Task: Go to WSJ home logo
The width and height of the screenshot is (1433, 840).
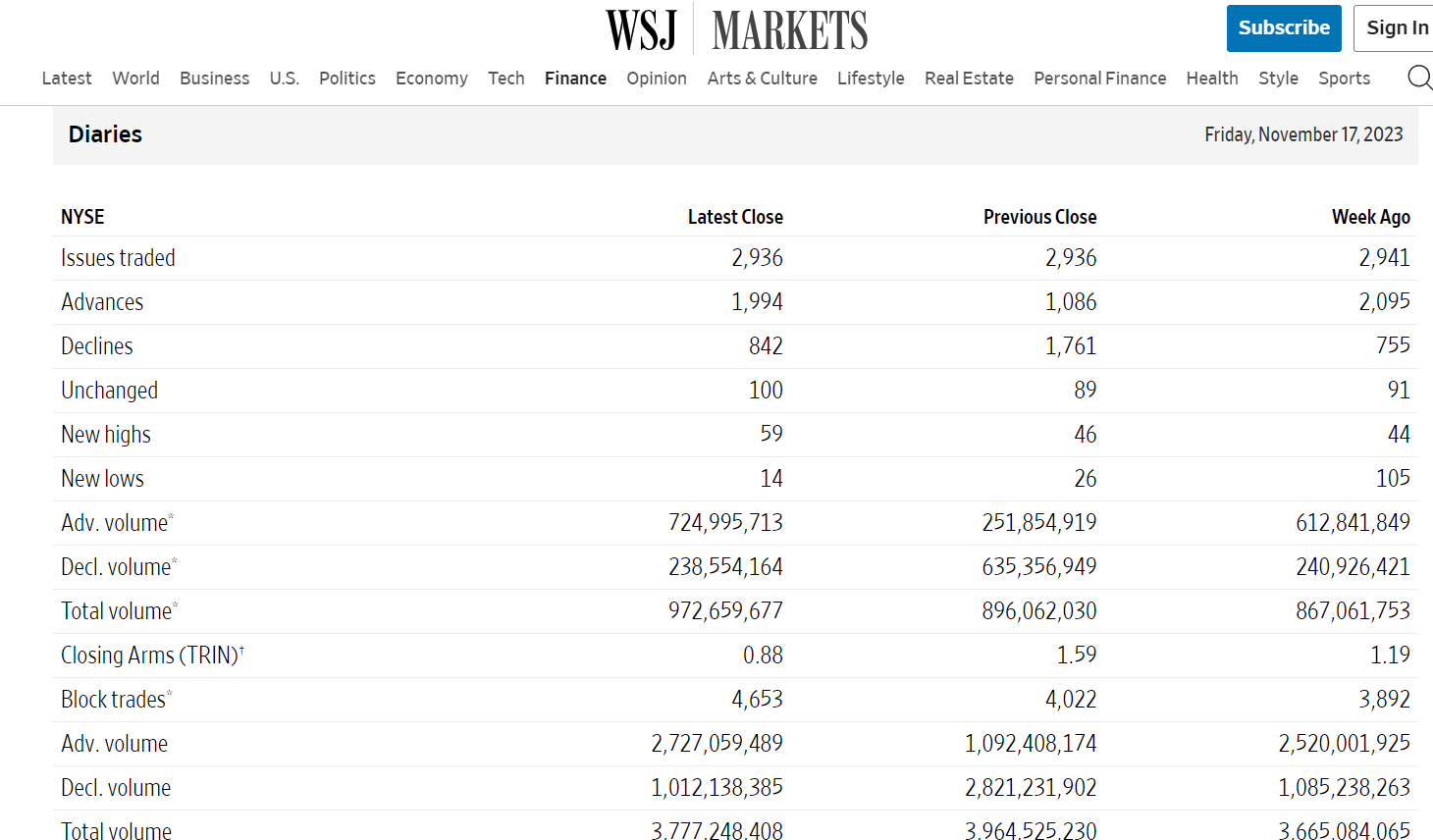Action: click(x=641, y=29)
